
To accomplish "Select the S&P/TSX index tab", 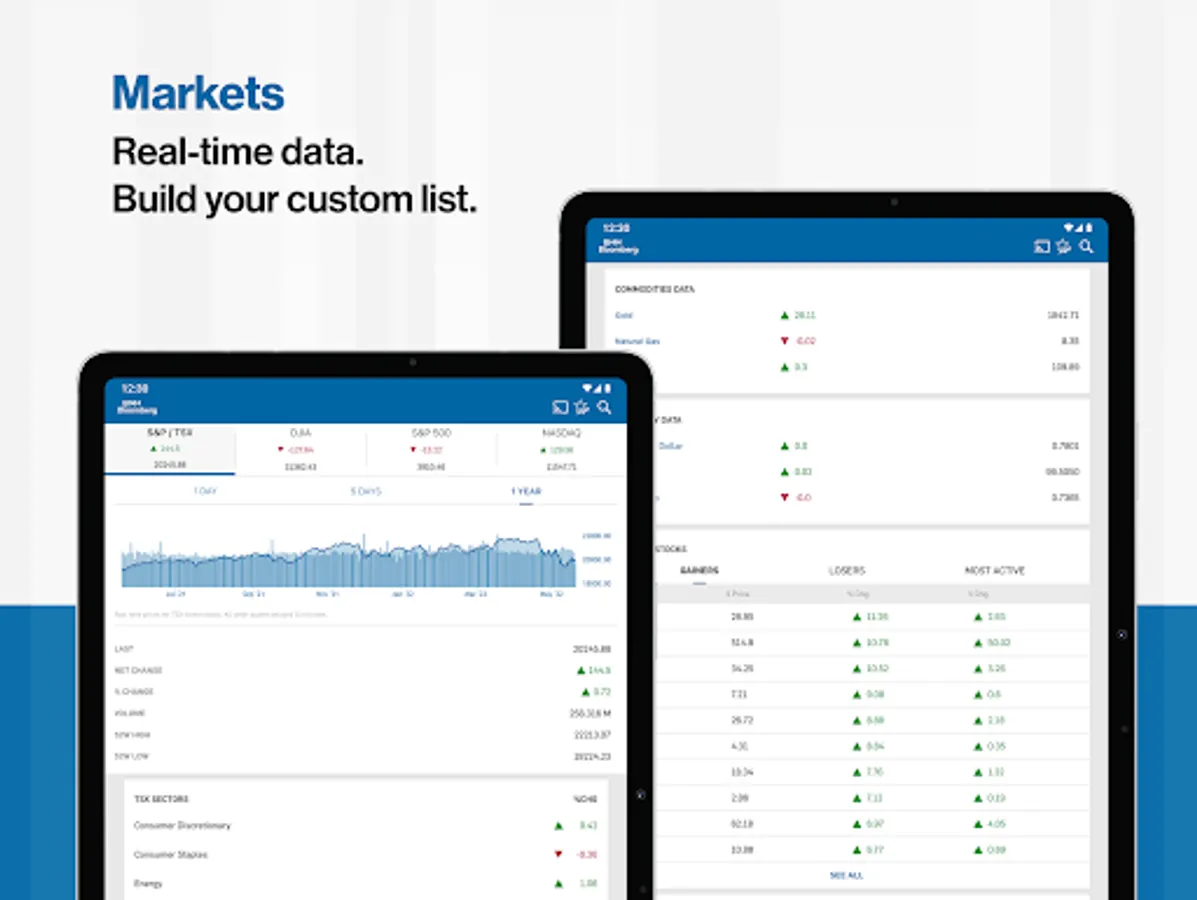I will 170,449.
